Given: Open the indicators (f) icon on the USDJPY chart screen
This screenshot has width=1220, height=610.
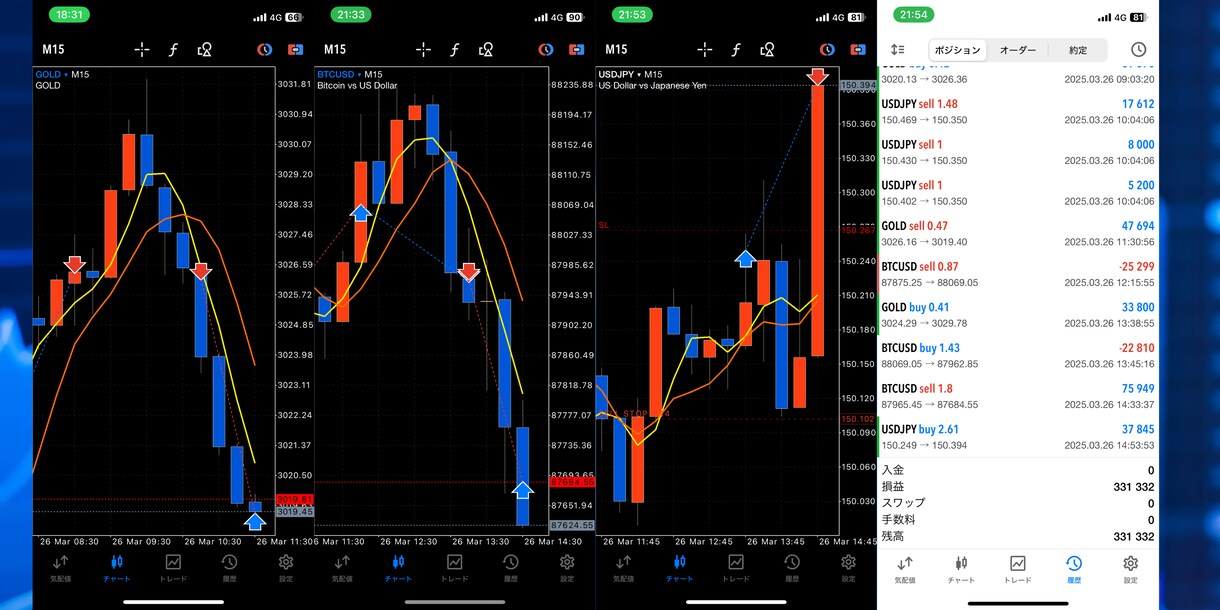Looking at the screenshot, I should pos(737,49).
